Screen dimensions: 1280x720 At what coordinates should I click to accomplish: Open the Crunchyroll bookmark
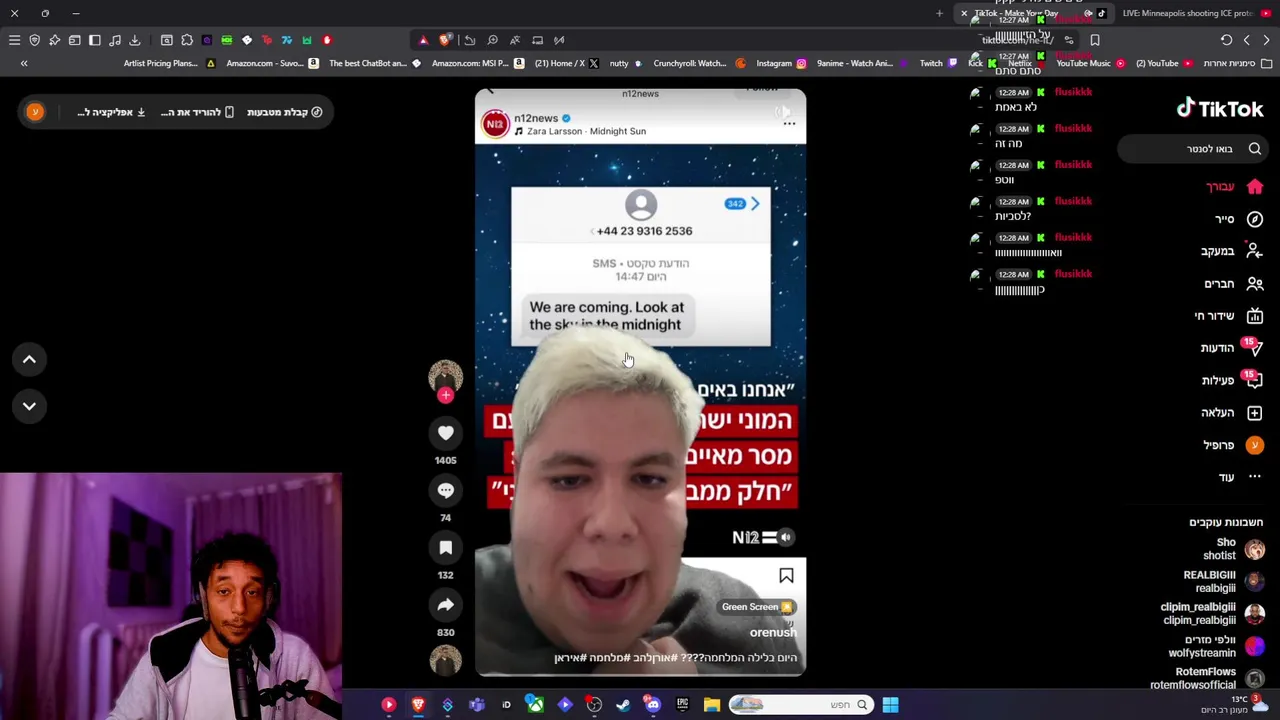point(700,63)
